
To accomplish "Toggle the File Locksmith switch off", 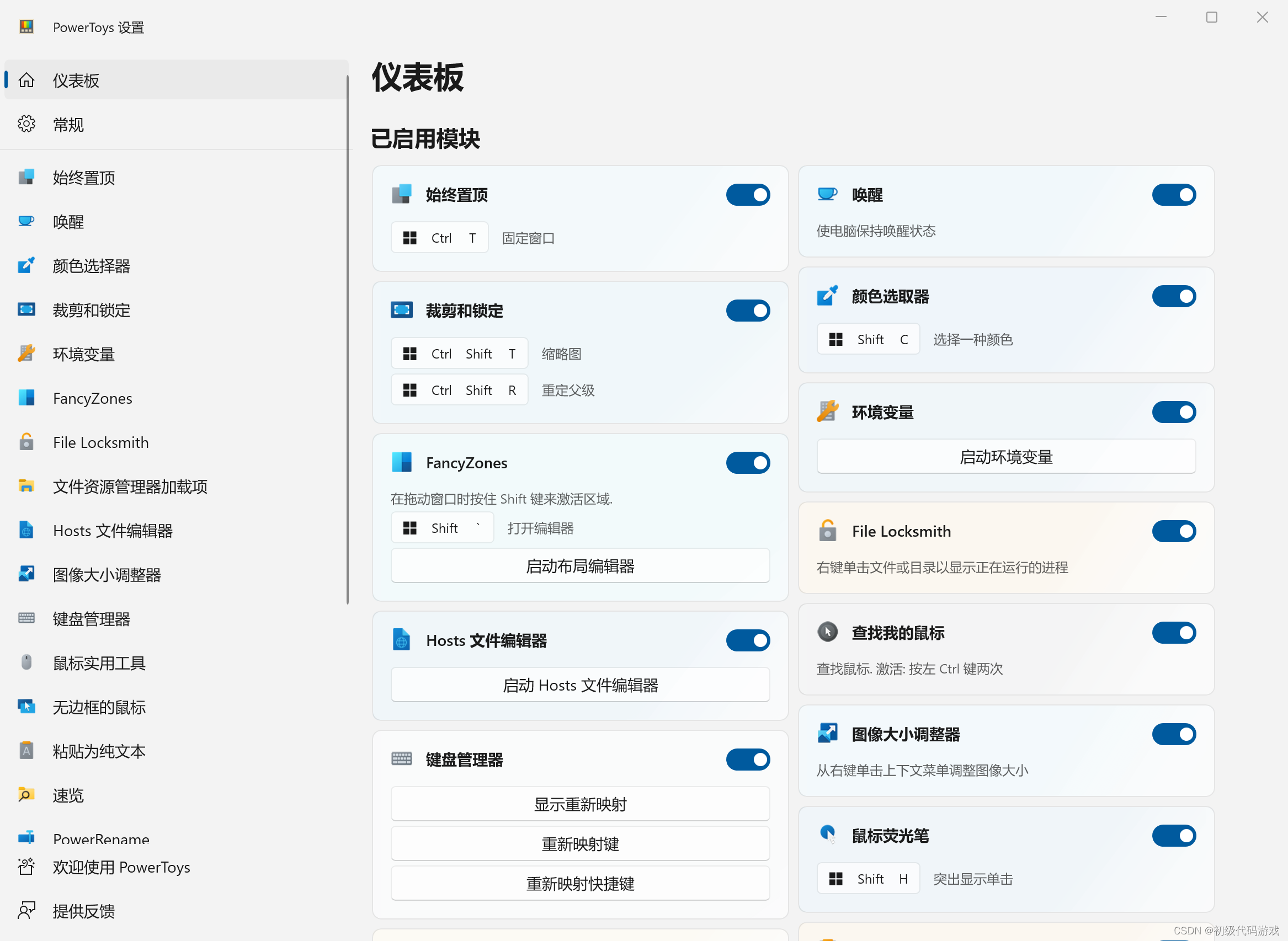I will coord(1173,531).
